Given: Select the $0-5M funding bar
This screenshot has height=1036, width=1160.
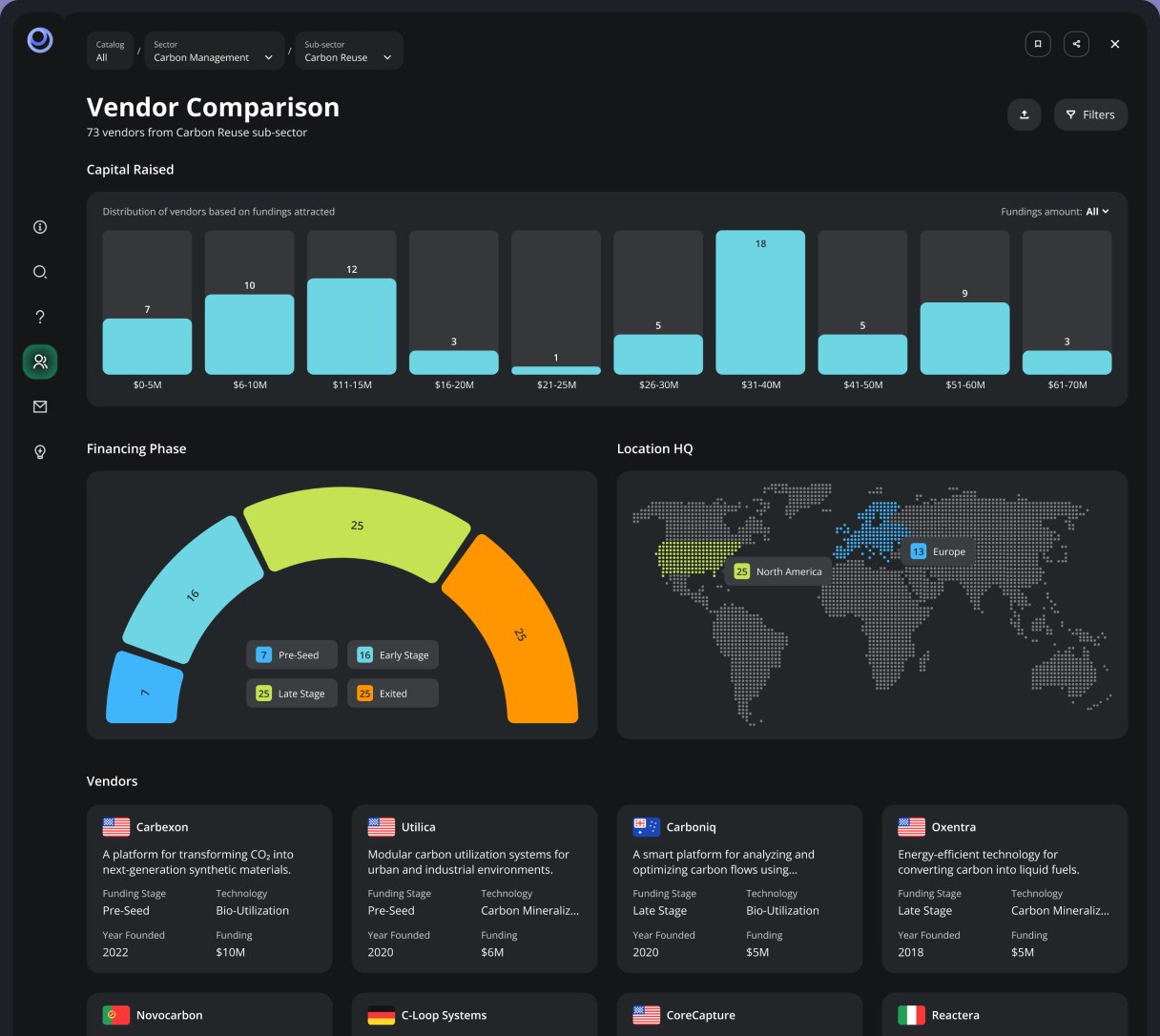Looking at the screenshot, I should (147, 346).
